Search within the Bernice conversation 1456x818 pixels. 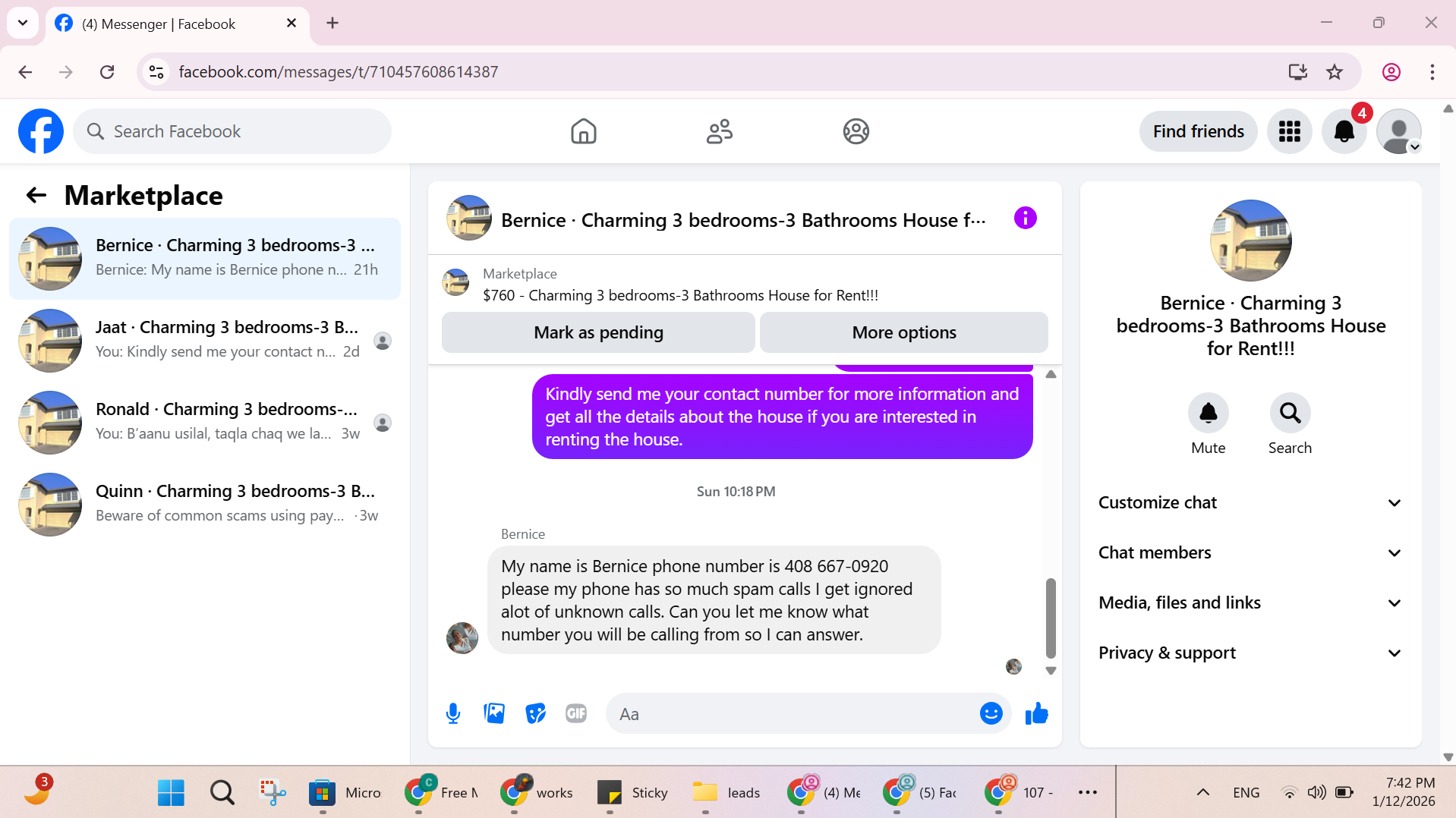(x=1290, y=413)
